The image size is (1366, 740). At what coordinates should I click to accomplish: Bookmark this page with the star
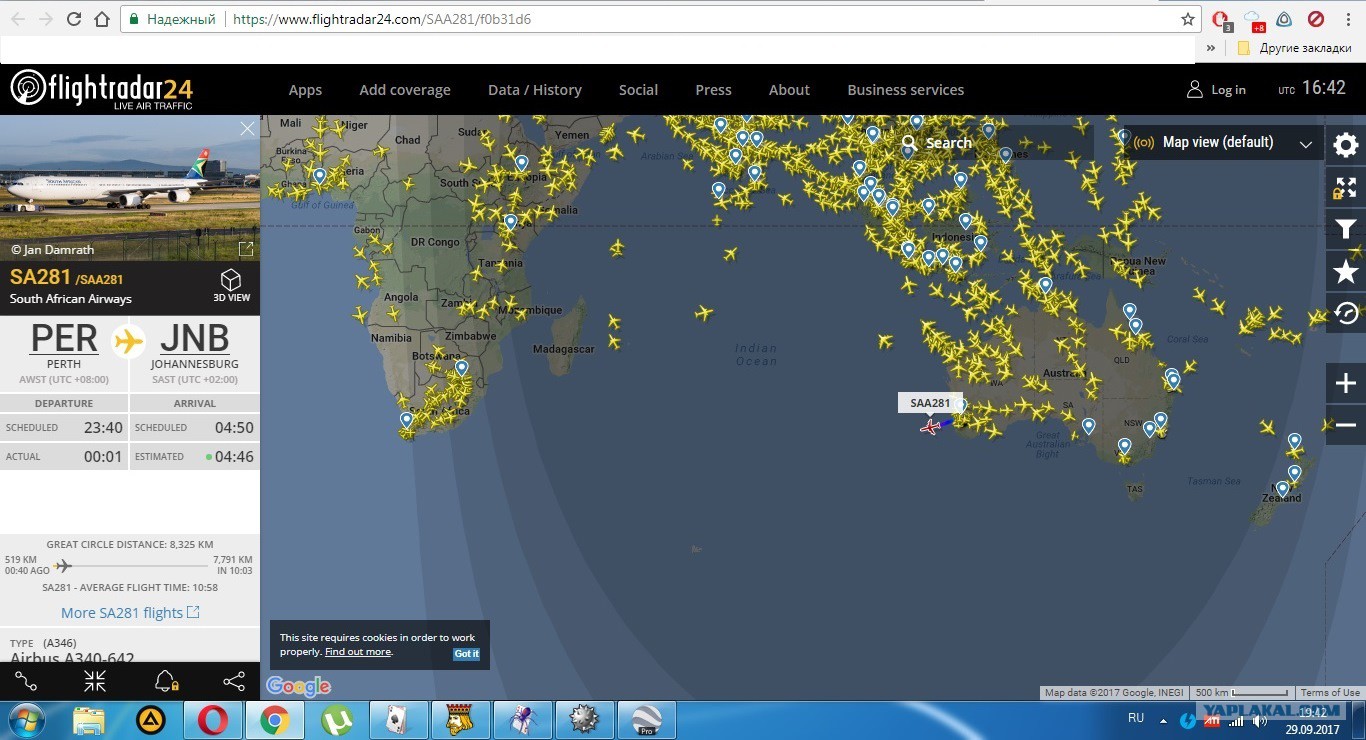pyautogui.click(x=1188, y=19)
